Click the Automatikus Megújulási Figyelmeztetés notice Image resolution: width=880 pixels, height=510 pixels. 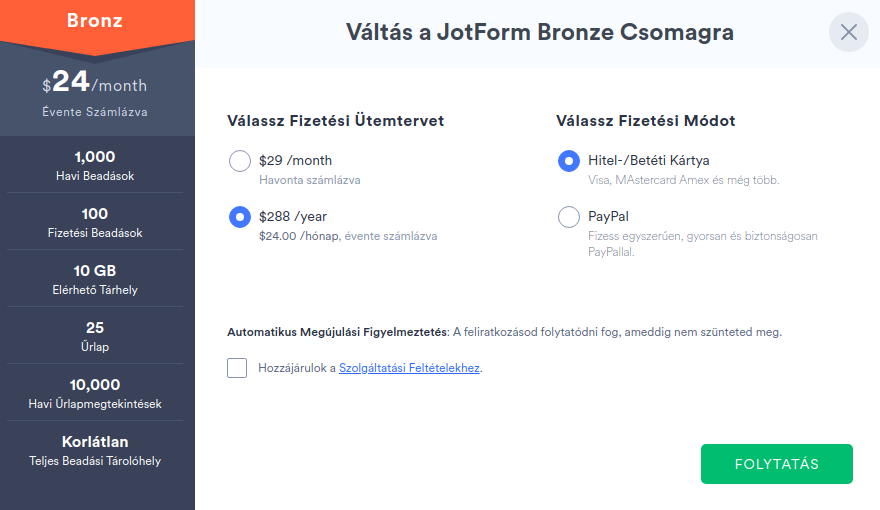click(x=504, y=331)
